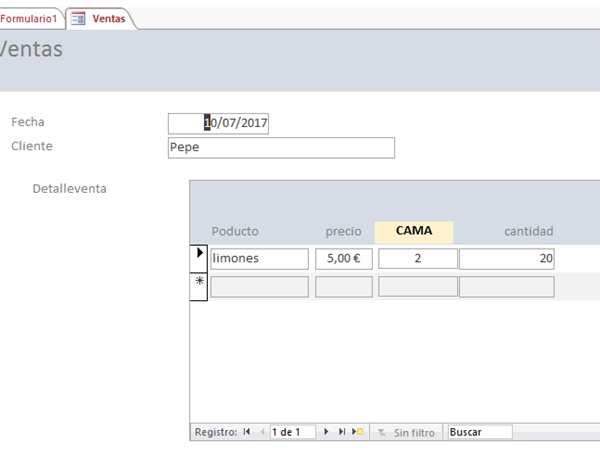Click the Buscar search box

point(479,432)
